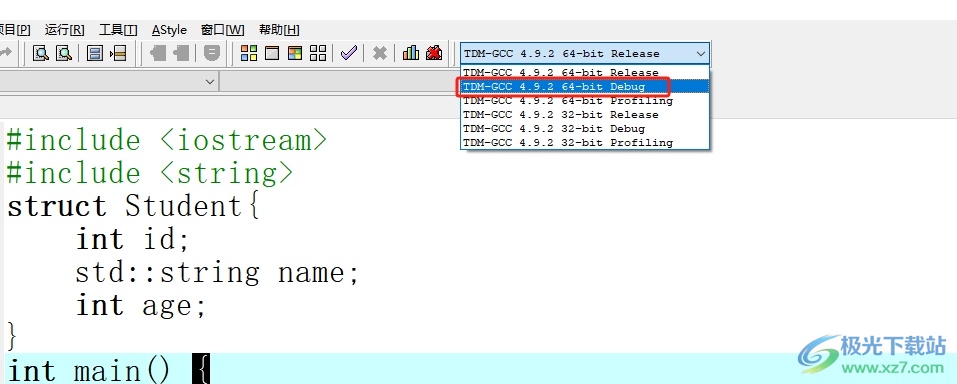Click the greyed-out shield-shaped toolbar icon

pos(212,53)
